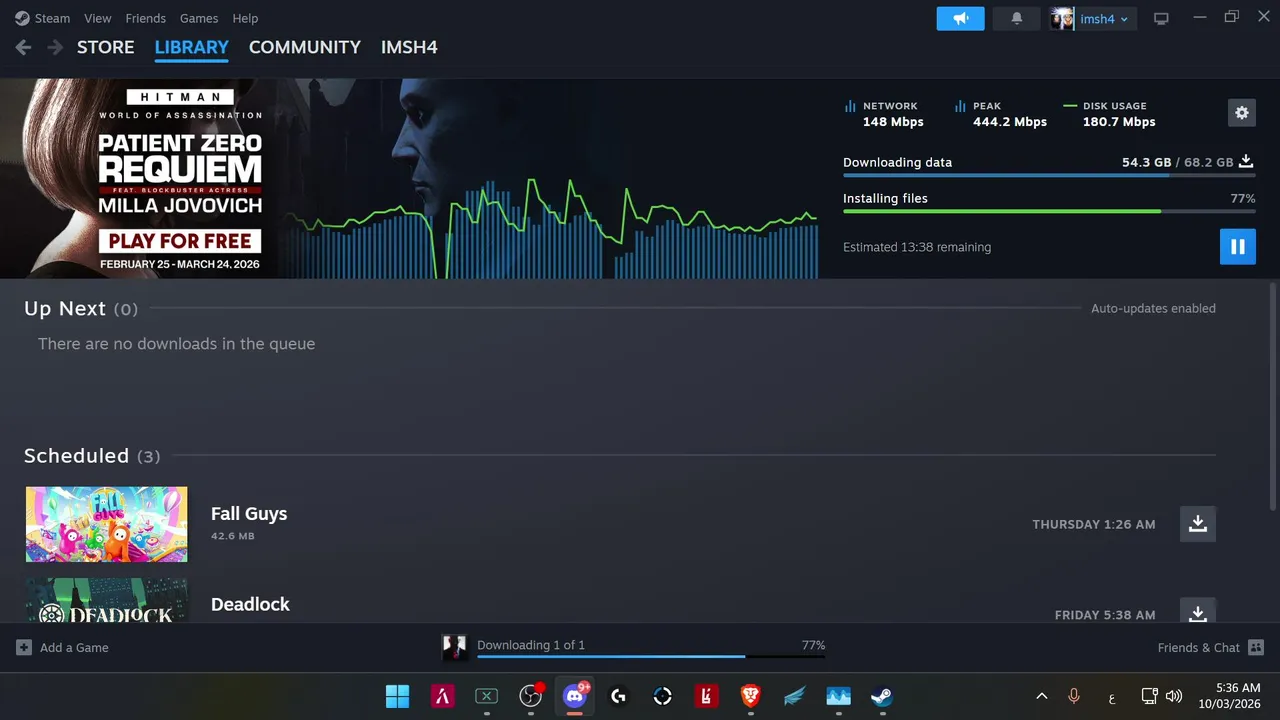The image size is (1280, 720).
Task: Open the Steam menu
Action: coord(52,18)
